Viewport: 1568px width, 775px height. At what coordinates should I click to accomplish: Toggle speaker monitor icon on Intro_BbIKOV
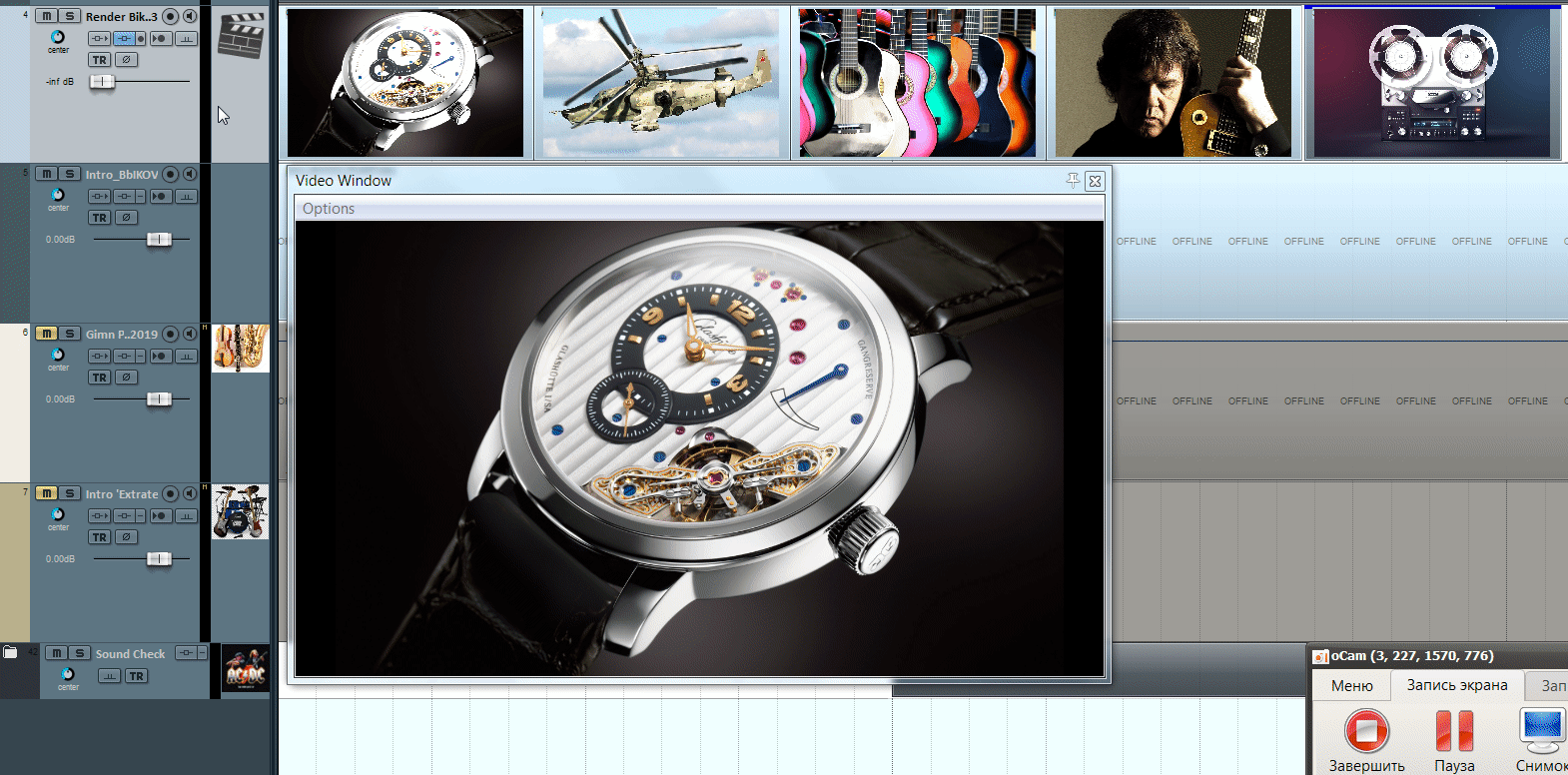[190, 174]
